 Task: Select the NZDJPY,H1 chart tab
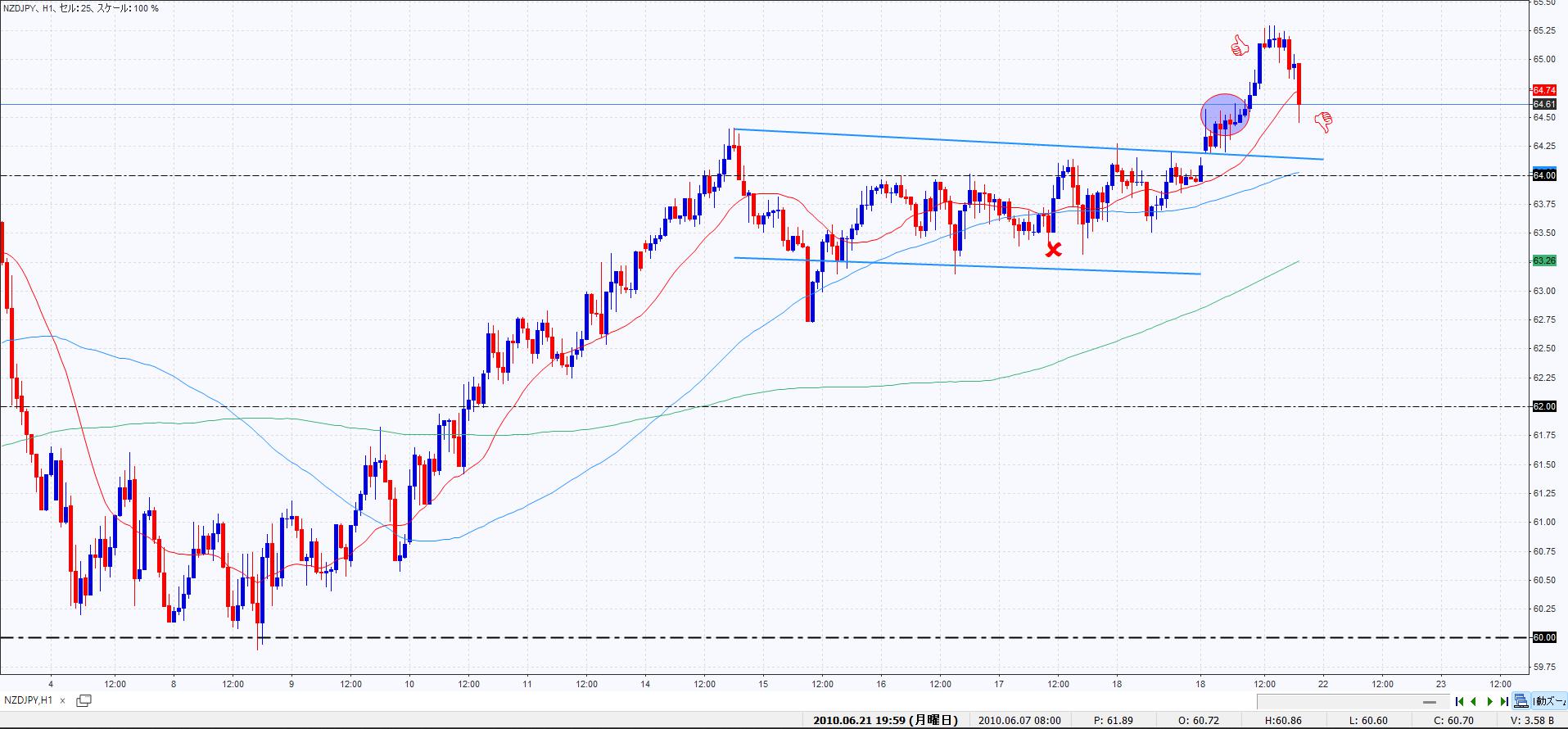[29, 701]
